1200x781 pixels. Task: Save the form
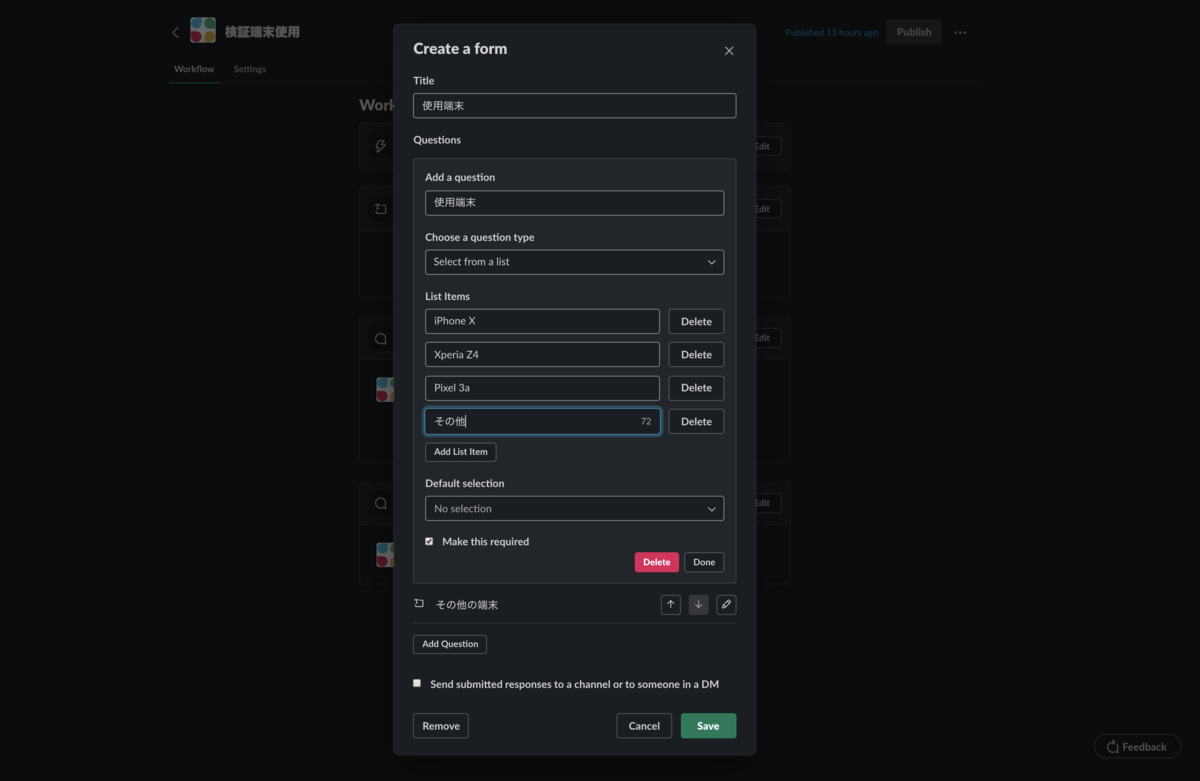click(x=708, y=726)
